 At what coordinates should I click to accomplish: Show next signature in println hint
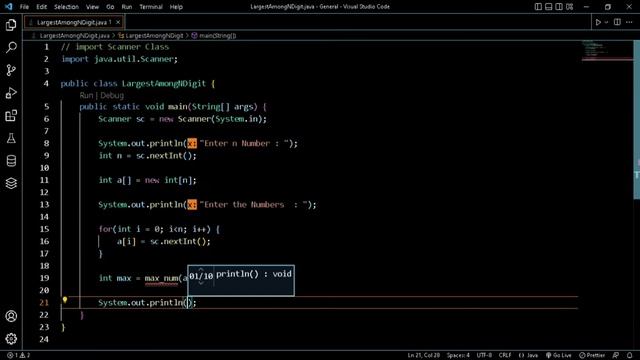coord(201,283)
